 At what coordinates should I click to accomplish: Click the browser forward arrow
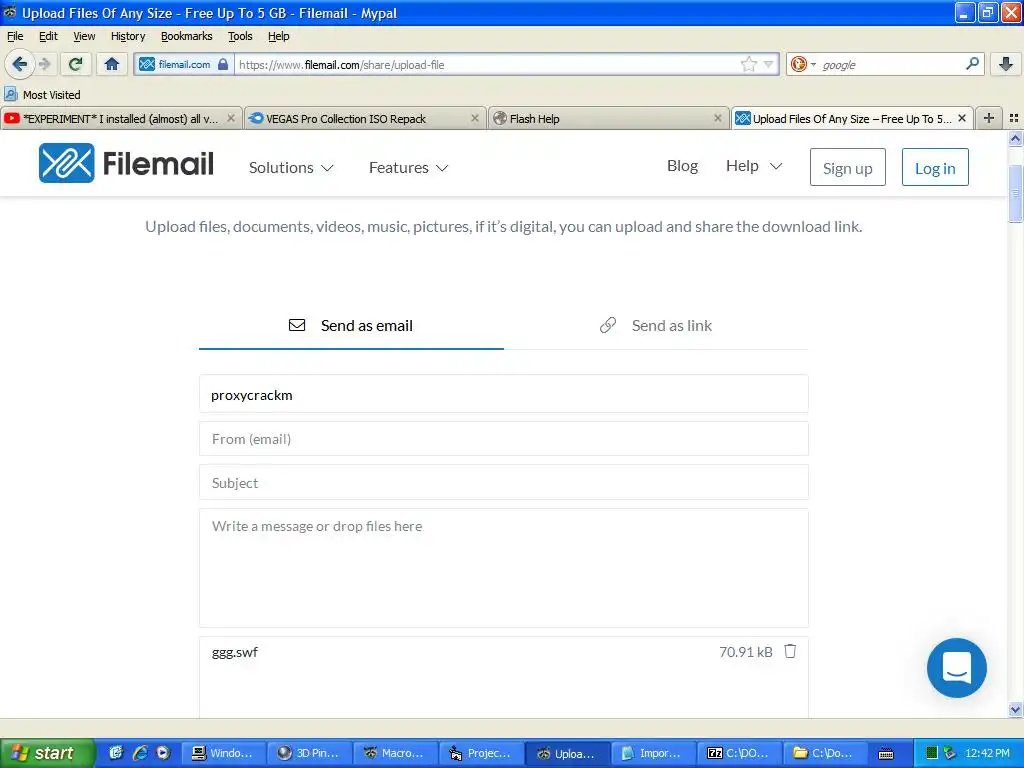click(x=44, y=64)
